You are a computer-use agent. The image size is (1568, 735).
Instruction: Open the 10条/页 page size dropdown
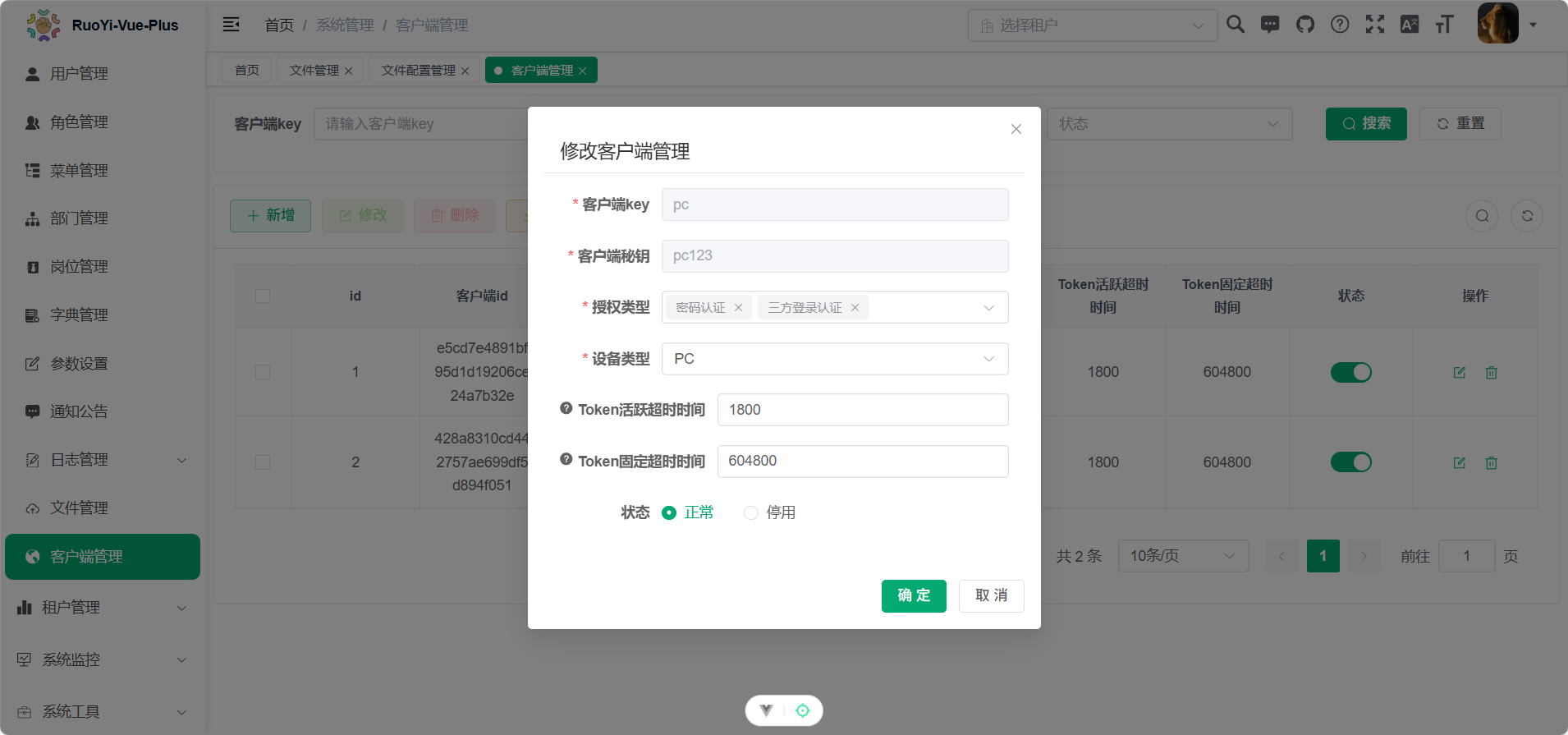1182,556
